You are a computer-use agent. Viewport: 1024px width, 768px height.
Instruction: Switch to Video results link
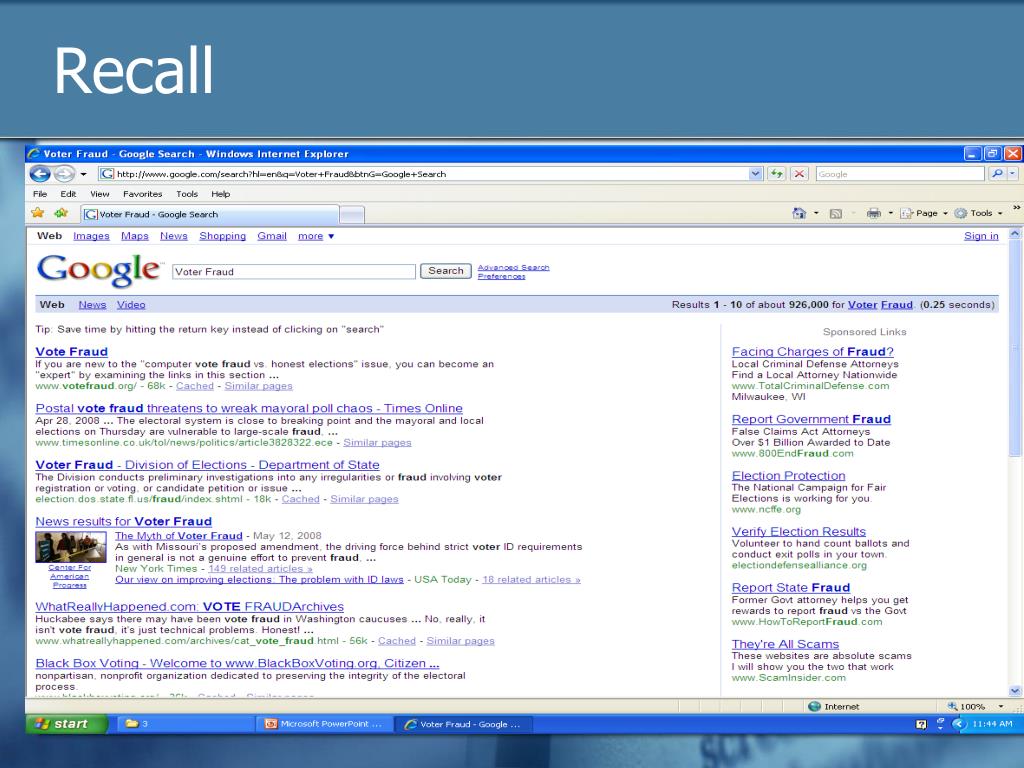pyautogui.click(x=131, y=304)
